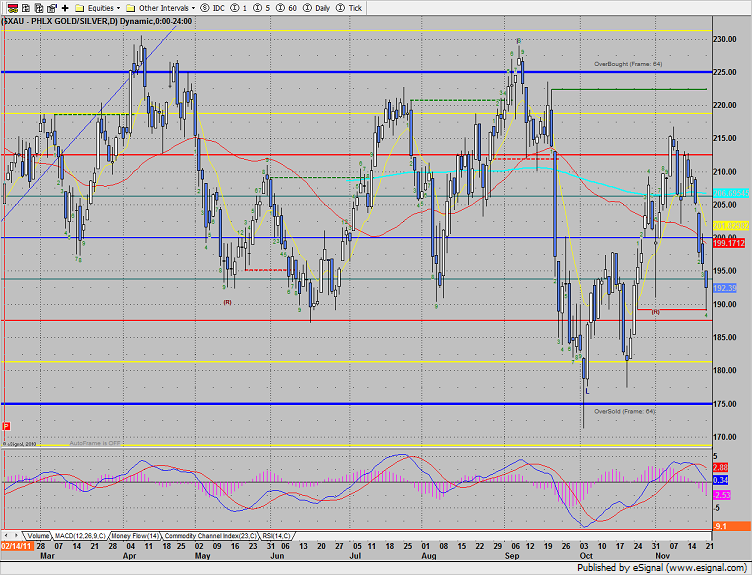This screenshot has width=752, height=575.
Task: Switch to the 60-minute interval
Action: (287, 8)
